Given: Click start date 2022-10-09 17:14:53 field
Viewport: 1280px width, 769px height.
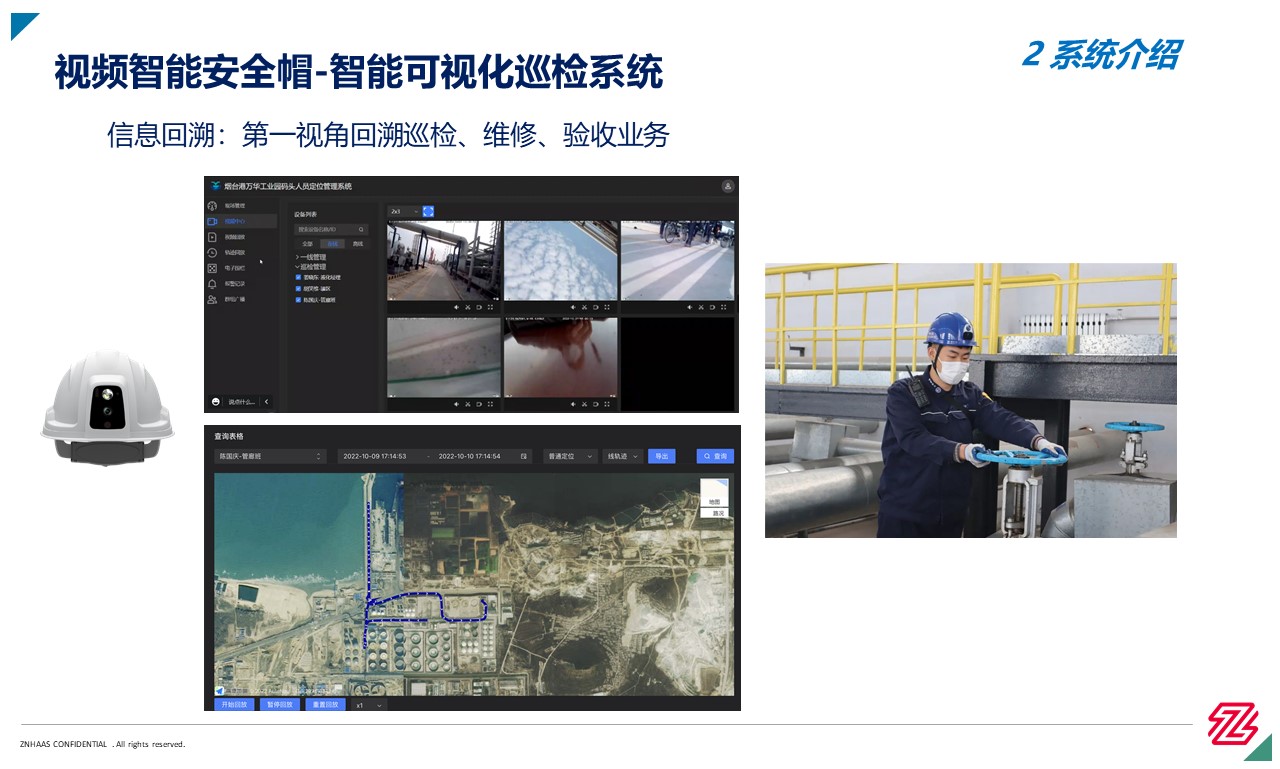Looking at the screenshot, I should pos(375,456).
